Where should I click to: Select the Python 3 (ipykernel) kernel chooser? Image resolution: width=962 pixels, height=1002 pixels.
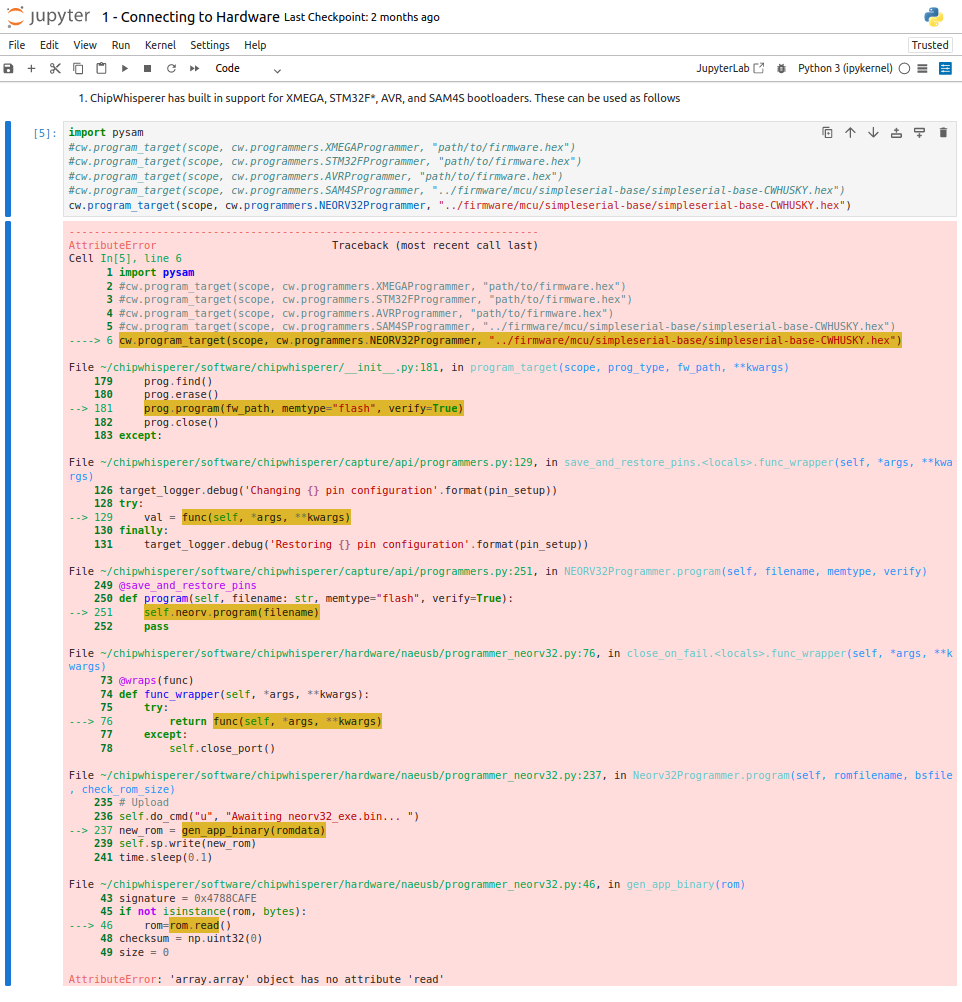(x=845, y=69)
